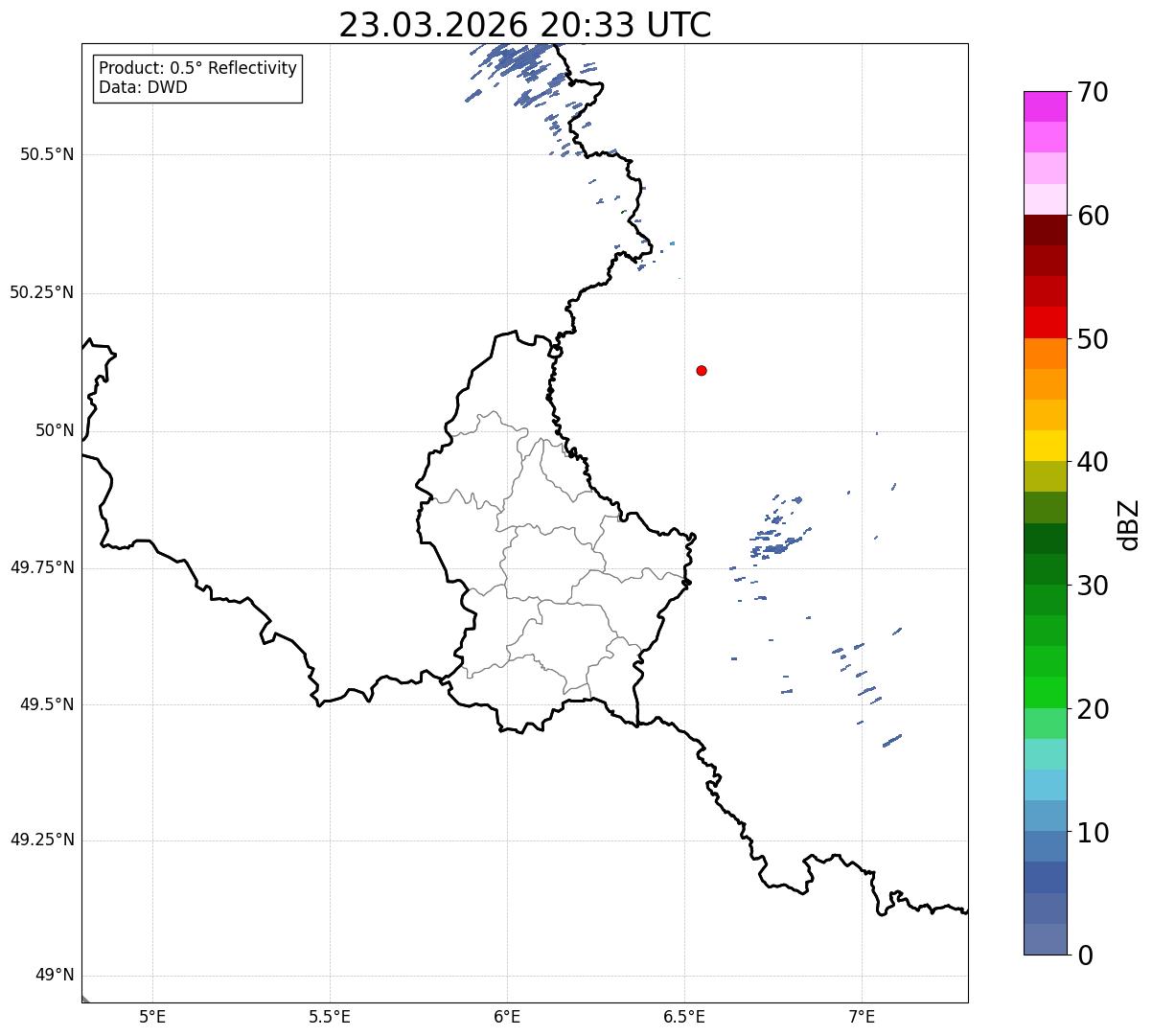Click the grey-blue bottom colorbar segment at 0
Screen dimensions: 1152x1036
point(1045,939)
